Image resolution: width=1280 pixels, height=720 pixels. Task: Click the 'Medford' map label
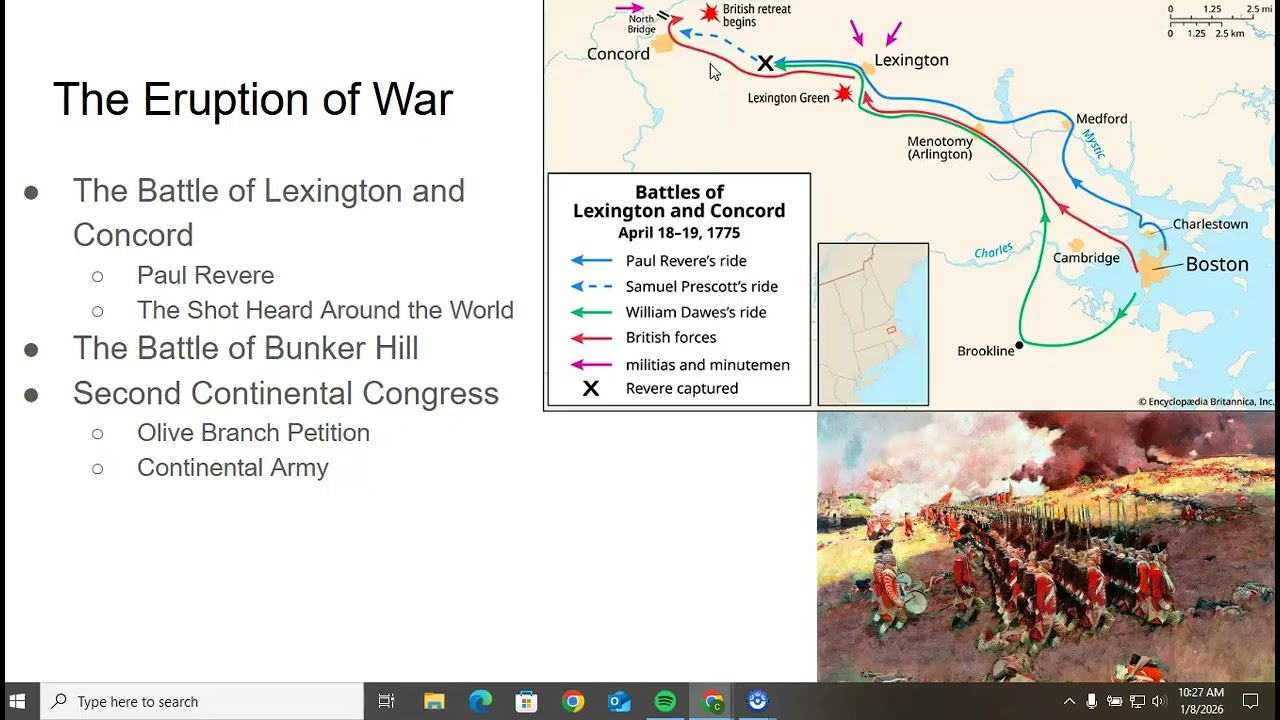[1101, 118]
